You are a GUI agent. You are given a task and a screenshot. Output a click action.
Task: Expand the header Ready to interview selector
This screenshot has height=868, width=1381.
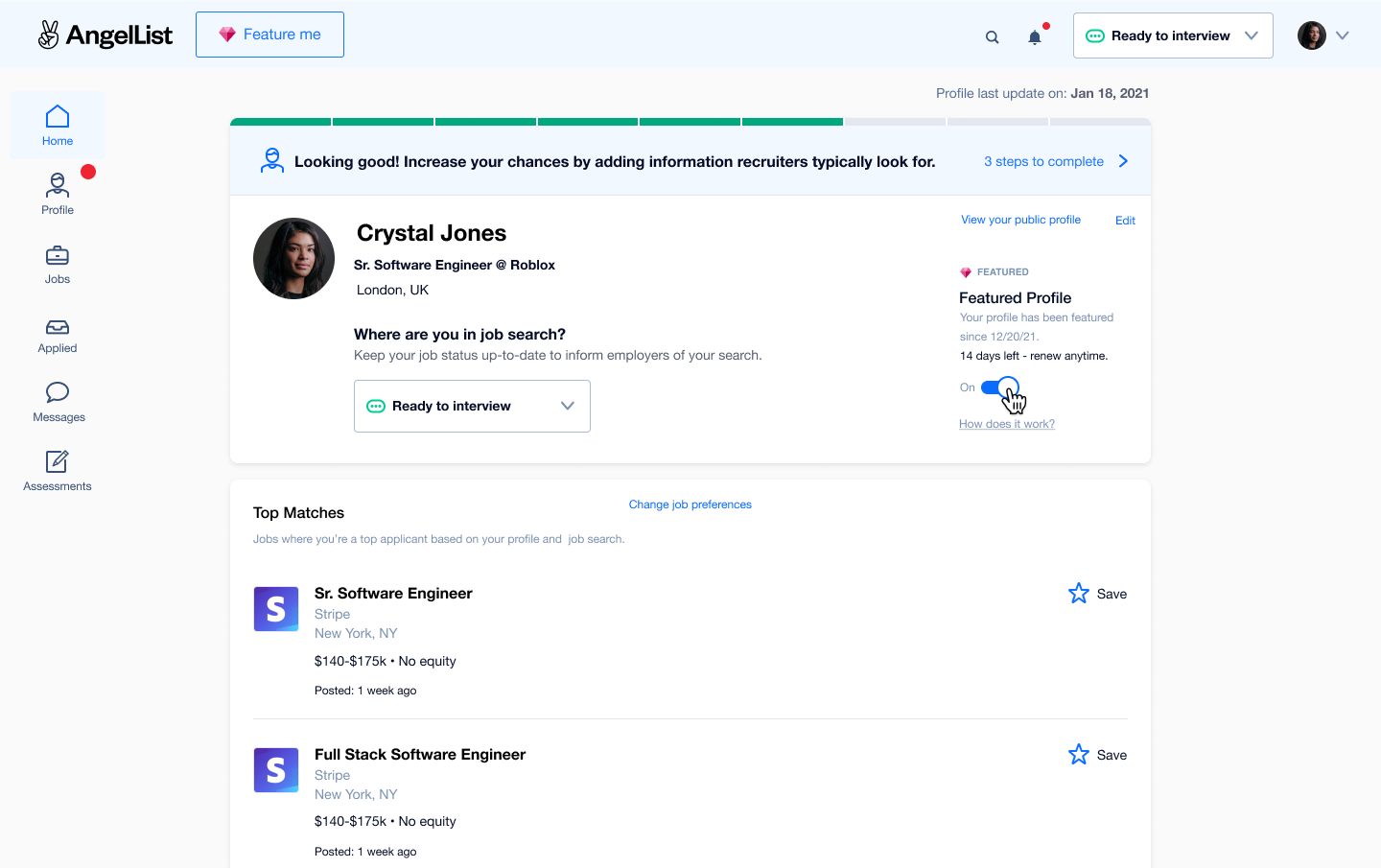pyautogui.click(x=1172, y=35)
